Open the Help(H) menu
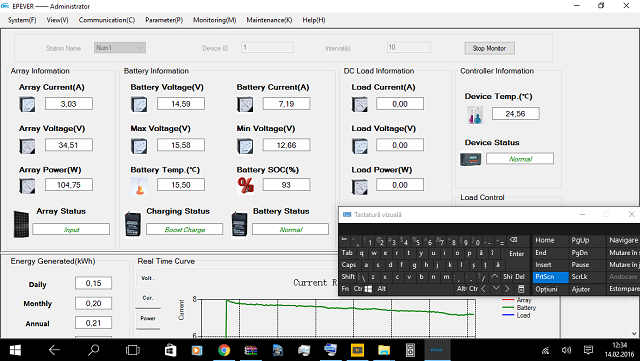Screen dimensions: 640x361 click(x=313, y=20)
